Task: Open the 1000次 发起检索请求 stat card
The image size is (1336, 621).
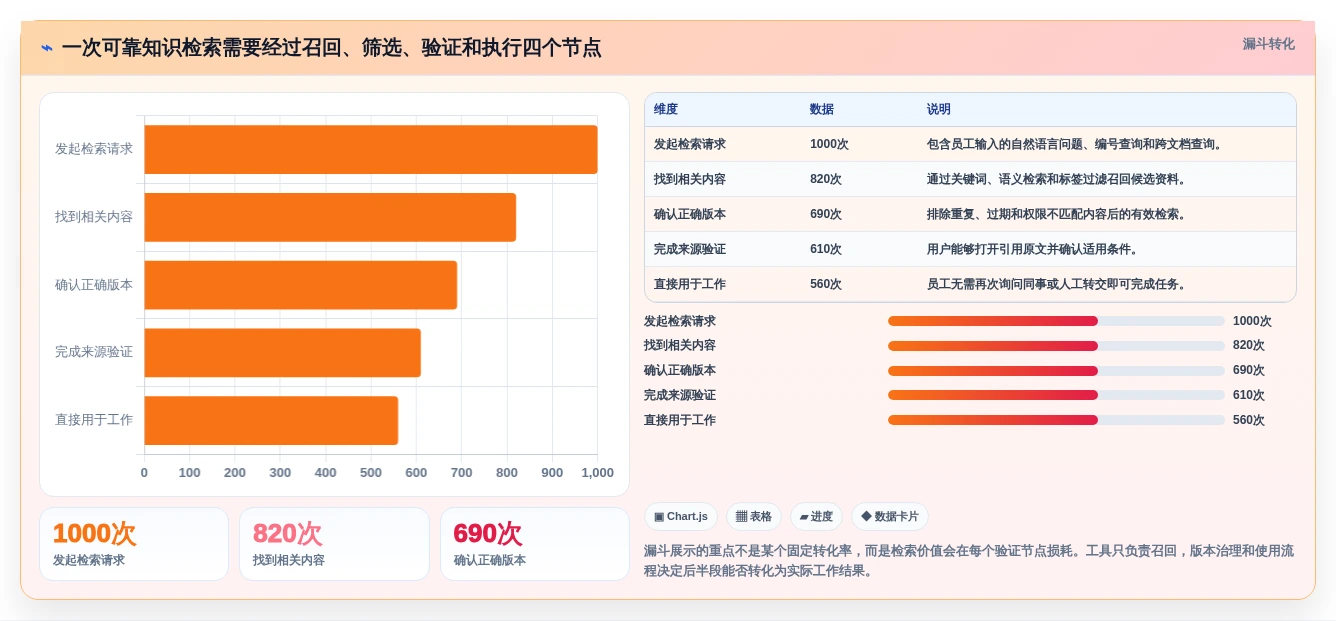Action: [134, 544]
